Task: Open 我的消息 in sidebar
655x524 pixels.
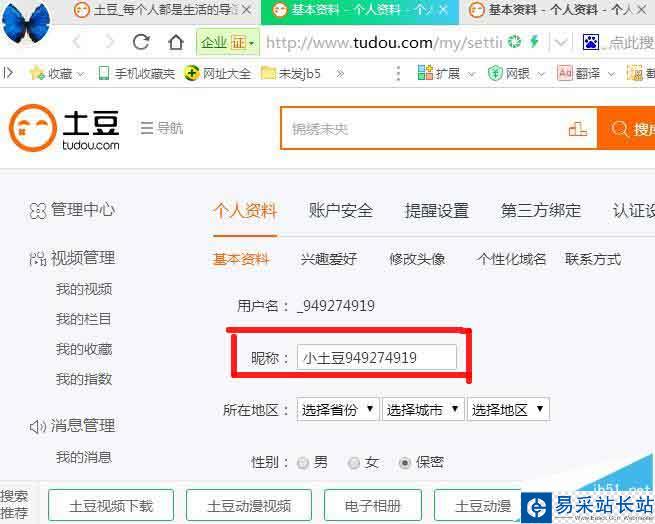Action: tap(84, 457)
